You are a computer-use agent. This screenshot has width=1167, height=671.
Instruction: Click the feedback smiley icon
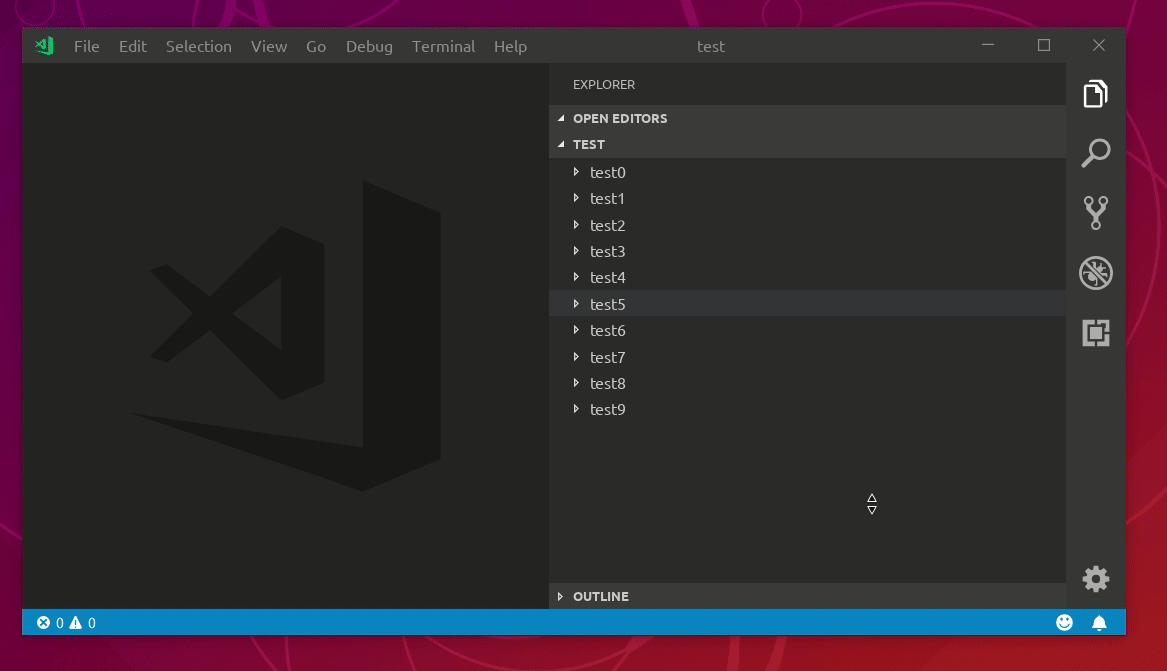tap(1064, 622)
